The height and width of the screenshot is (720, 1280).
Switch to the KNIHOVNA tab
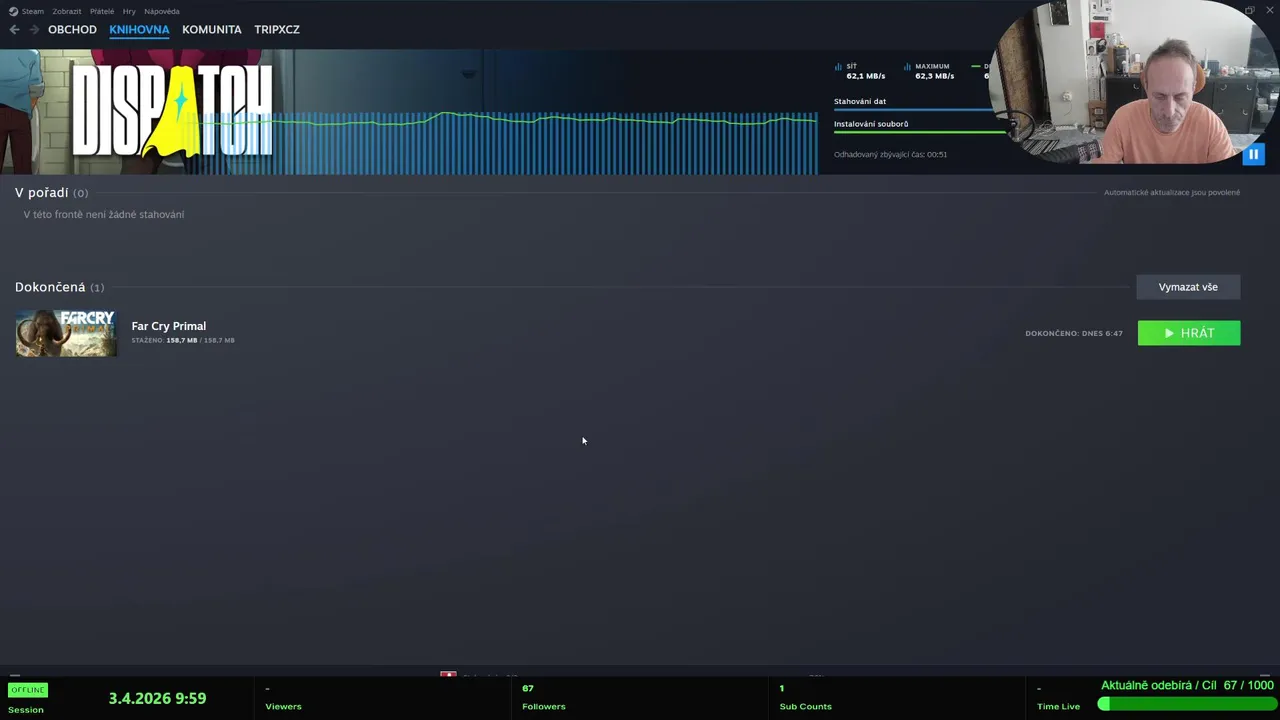139,29
